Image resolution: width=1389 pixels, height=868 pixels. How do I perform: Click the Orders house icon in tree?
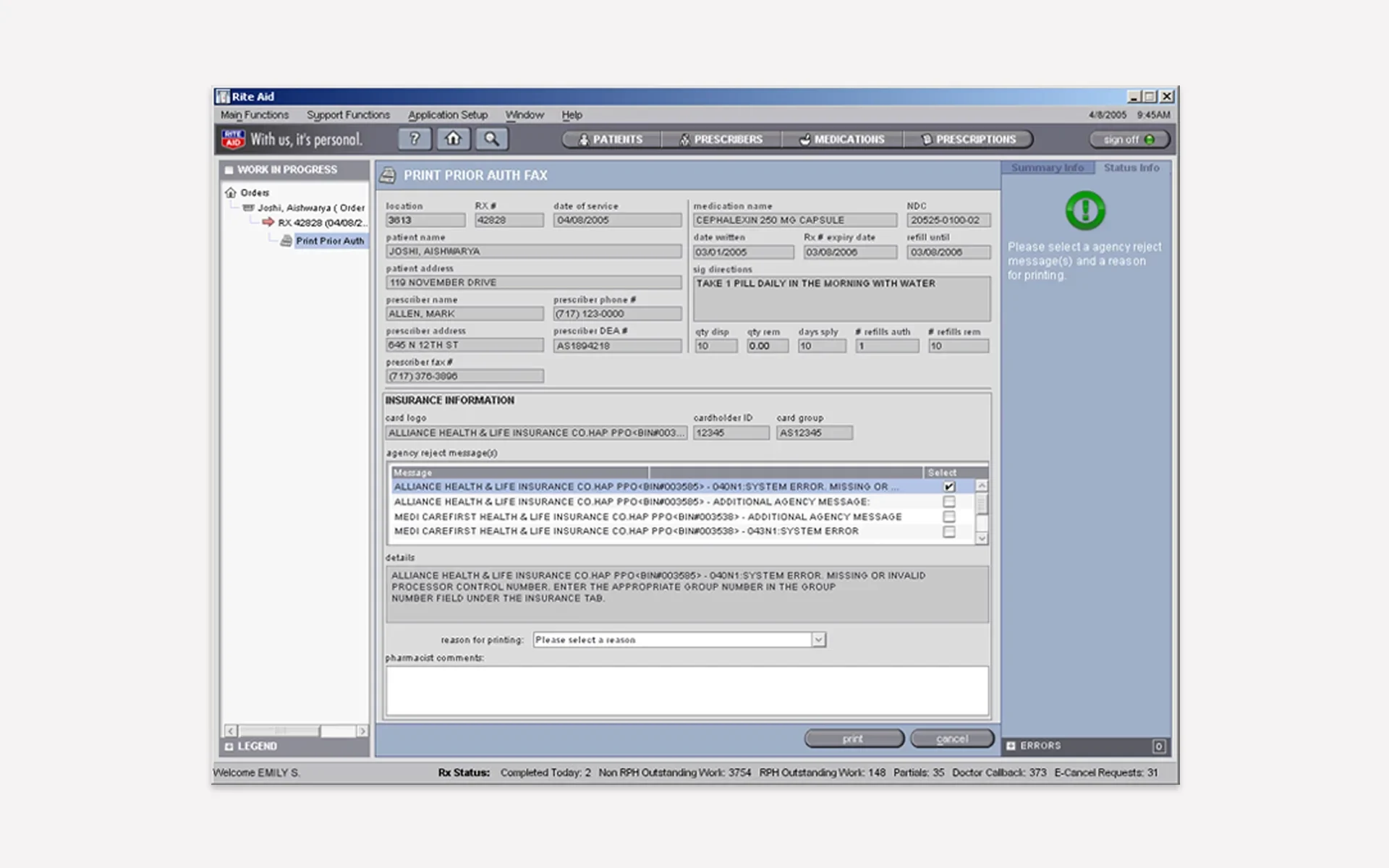pyautogui.click(x=231, y=192)
